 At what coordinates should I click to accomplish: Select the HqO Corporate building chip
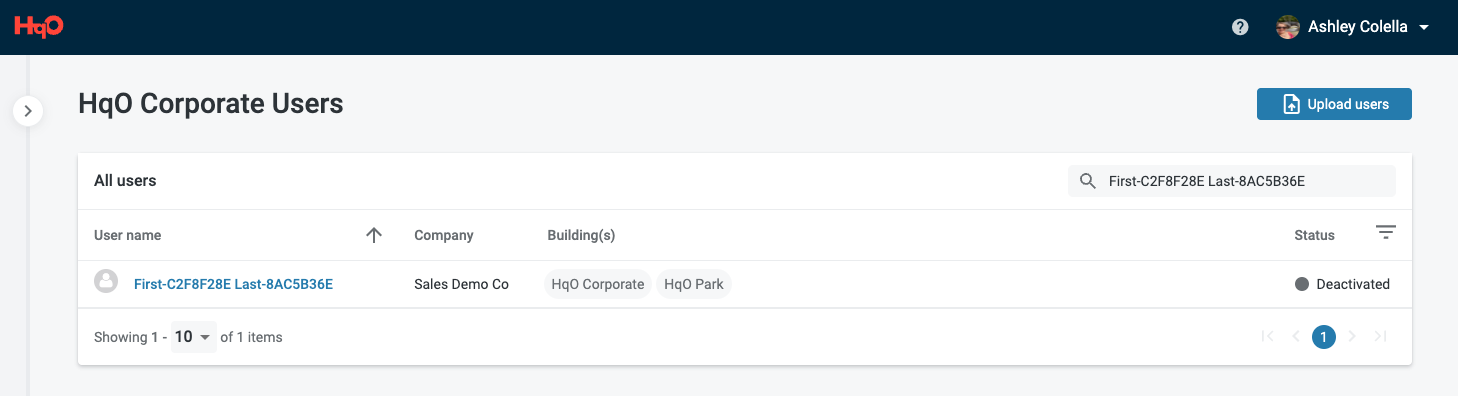[598, 284]
